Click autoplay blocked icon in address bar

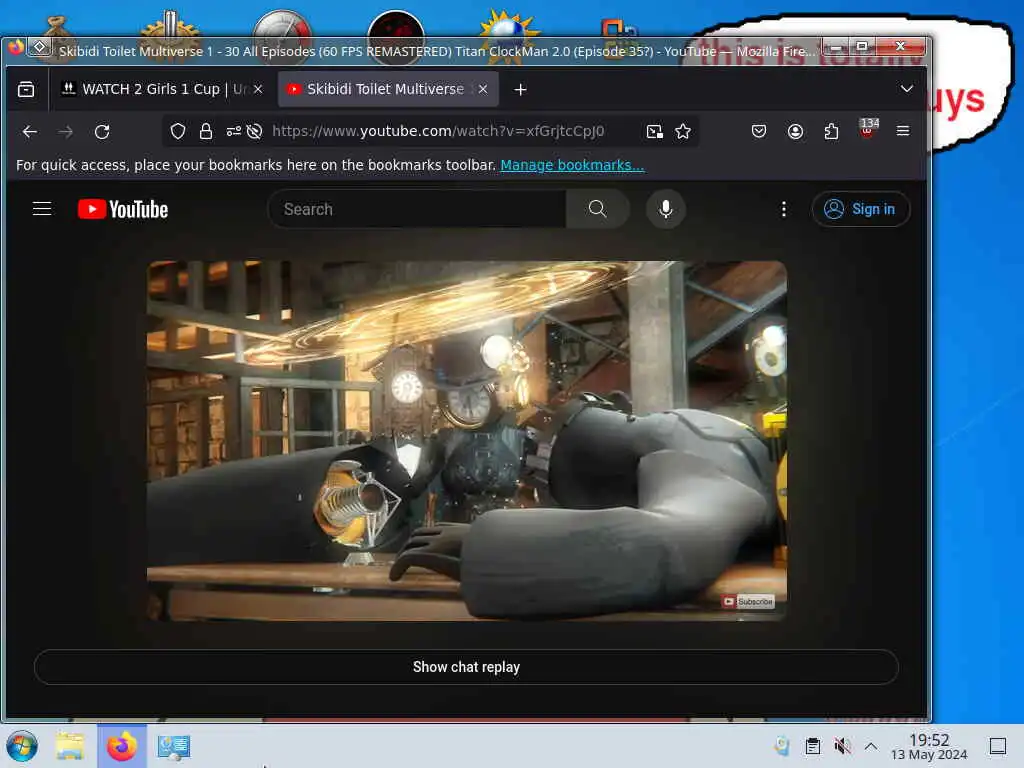click(x=255, y=131)
